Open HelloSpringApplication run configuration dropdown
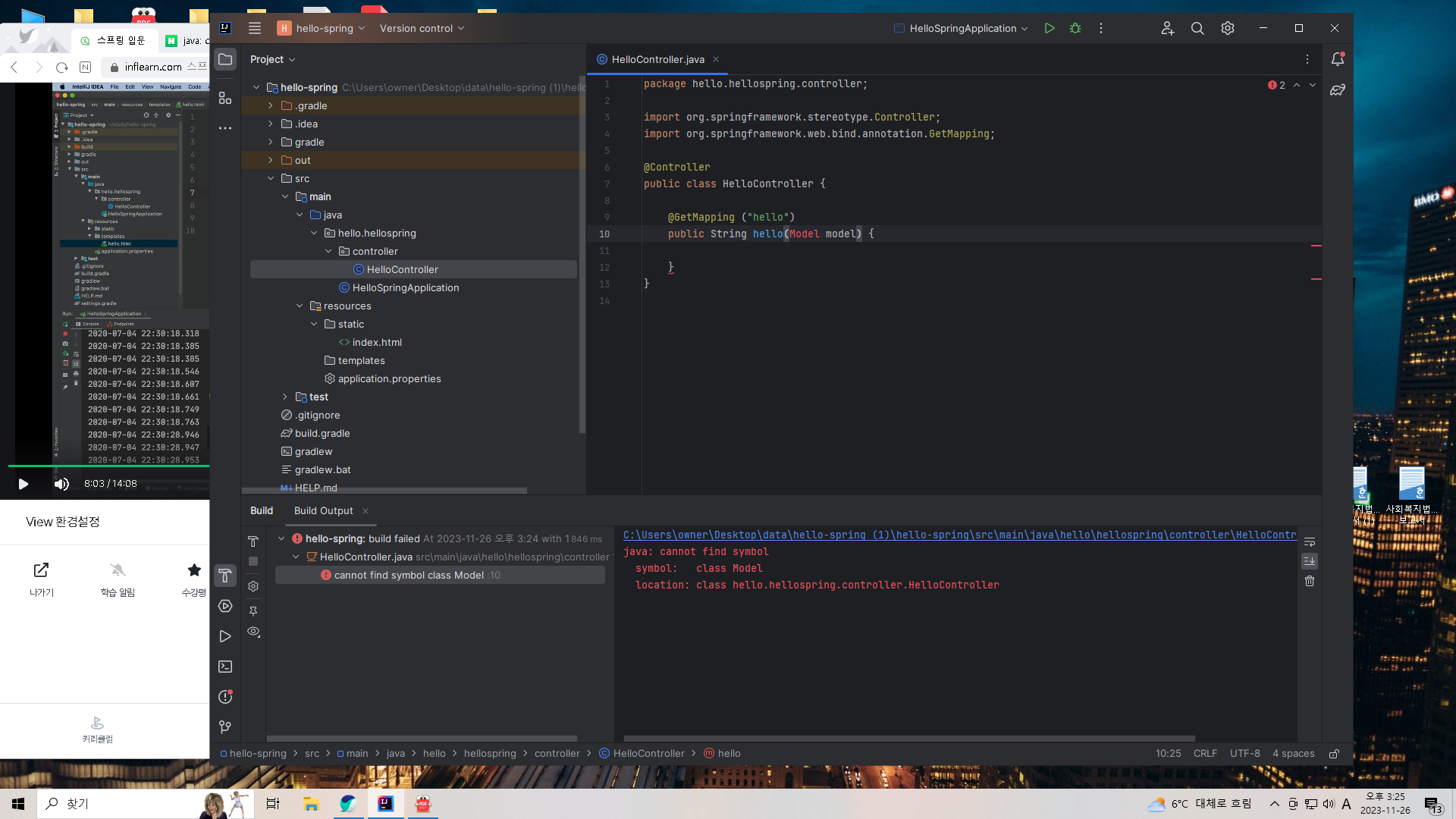1456x819 pixels. 961,28
